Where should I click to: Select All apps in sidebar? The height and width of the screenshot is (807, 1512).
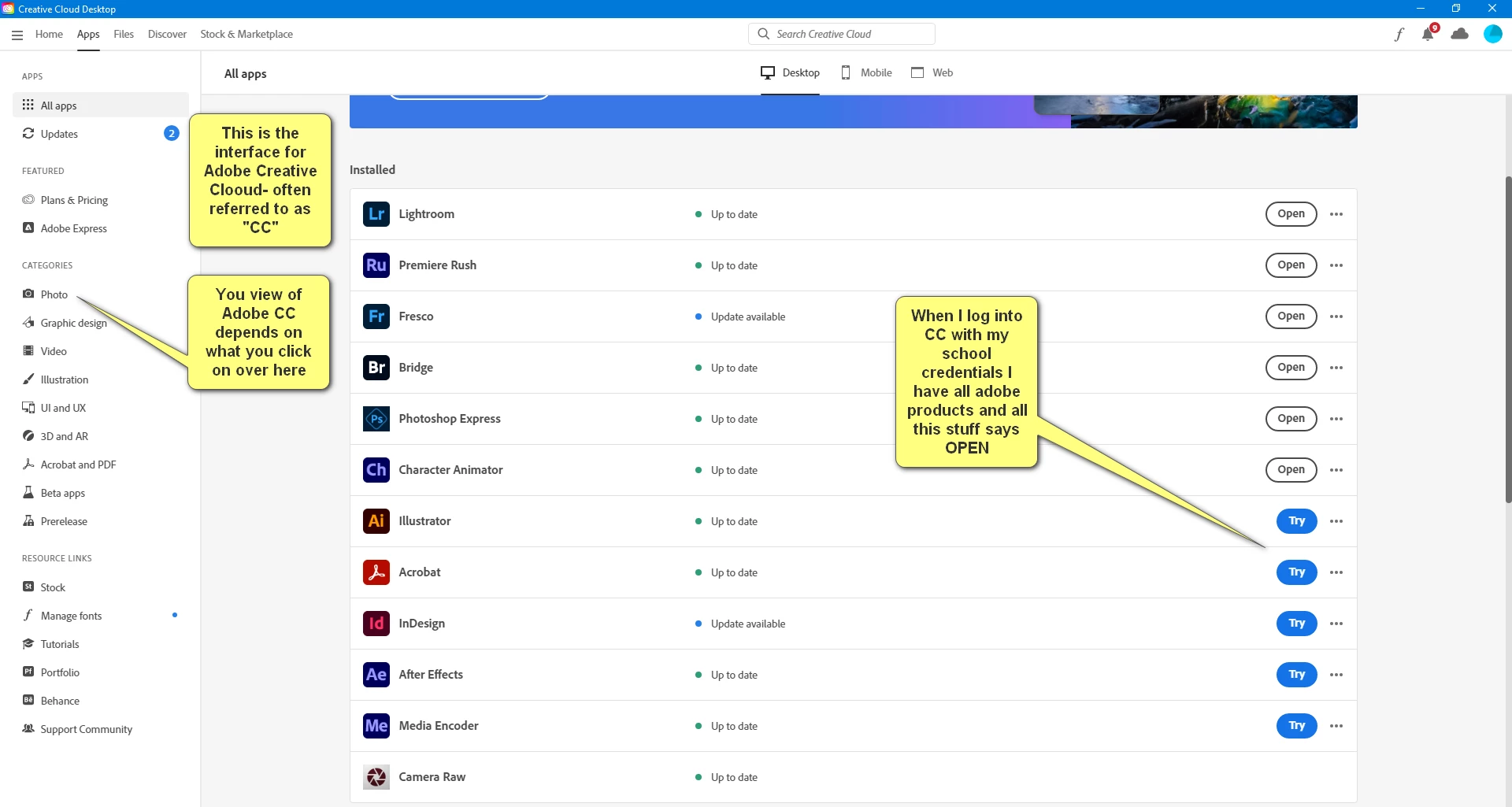pyautogui.click(x=100, y=106)
